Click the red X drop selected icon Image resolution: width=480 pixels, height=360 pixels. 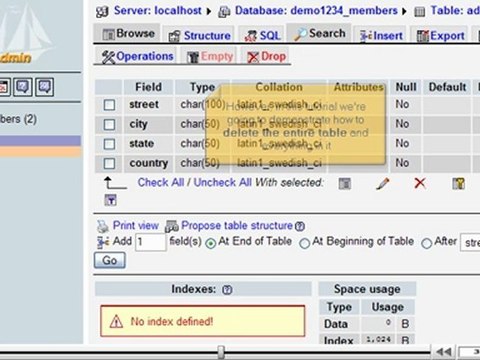[420, 183]
